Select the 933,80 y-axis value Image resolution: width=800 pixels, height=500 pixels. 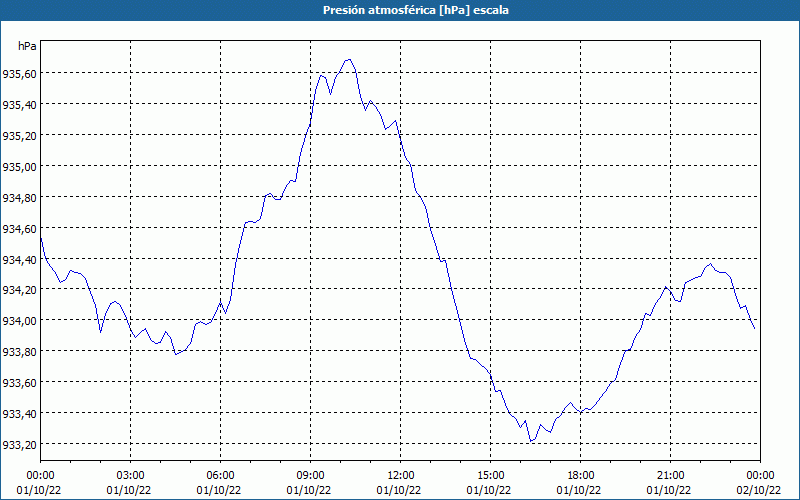click(x=19, y=352)
